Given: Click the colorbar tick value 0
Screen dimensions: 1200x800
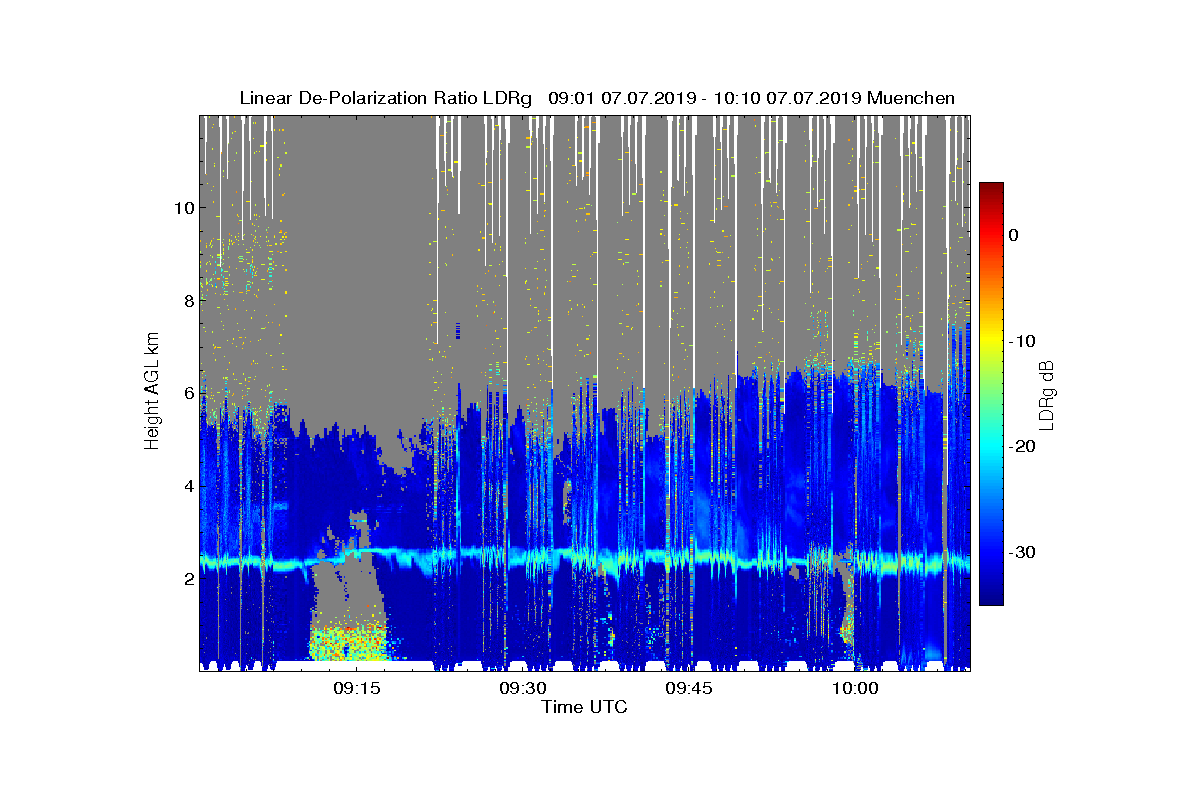Looking at the screenshot, I should 1013,235.
